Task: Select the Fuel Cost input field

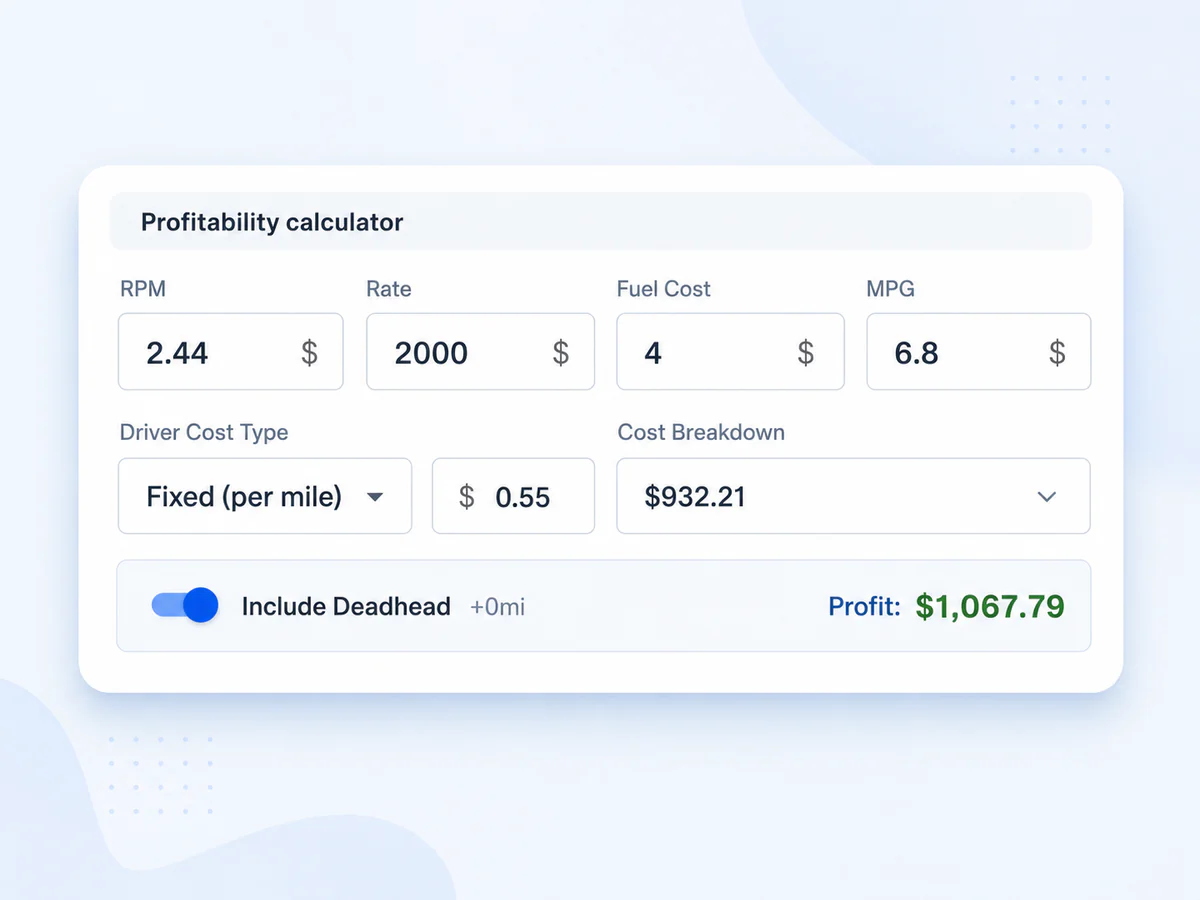Action: pos(730,352)
